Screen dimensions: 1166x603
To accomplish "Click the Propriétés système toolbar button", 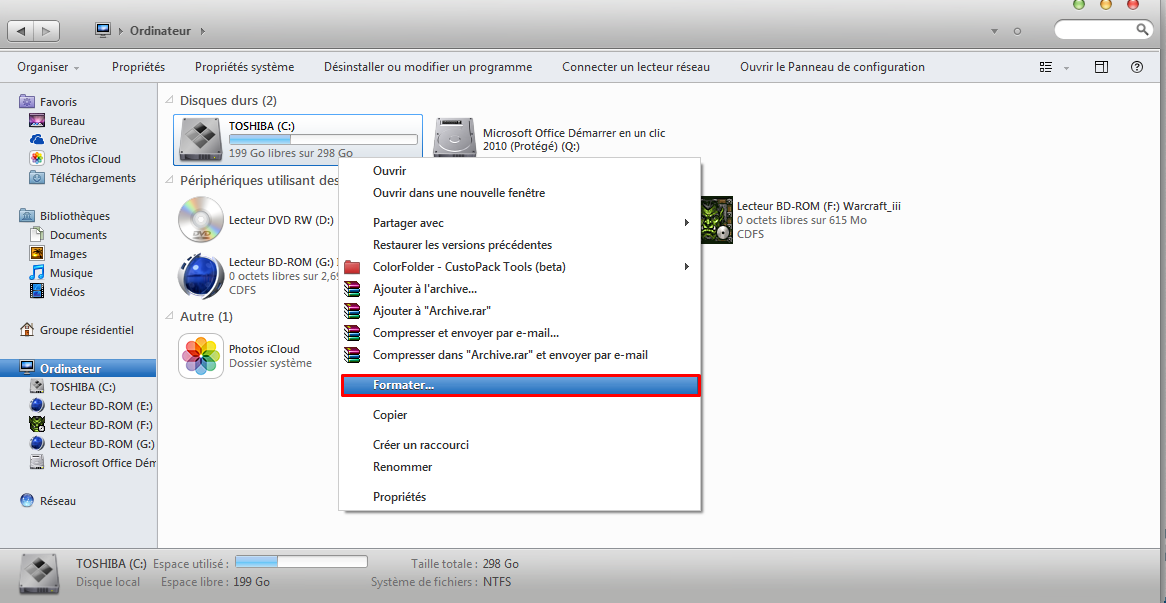I will [x=245, y=67].
